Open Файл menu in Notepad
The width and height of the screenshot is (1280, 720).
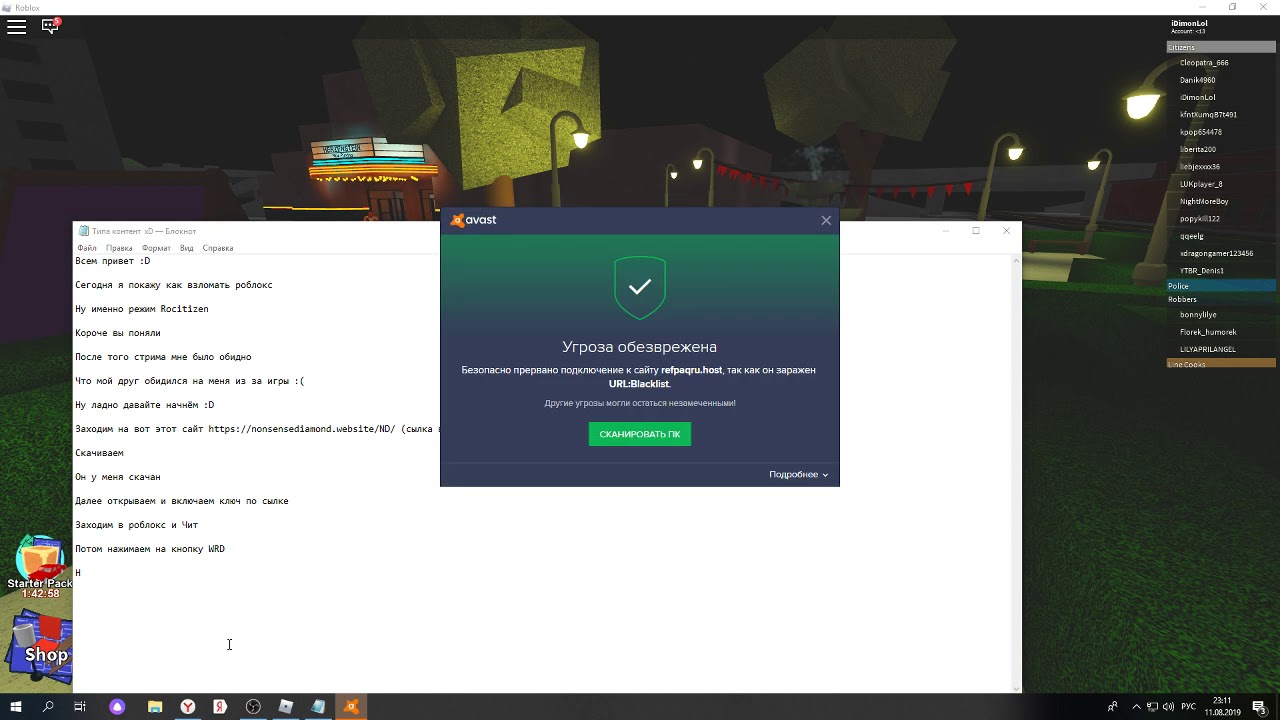(87, 248)
